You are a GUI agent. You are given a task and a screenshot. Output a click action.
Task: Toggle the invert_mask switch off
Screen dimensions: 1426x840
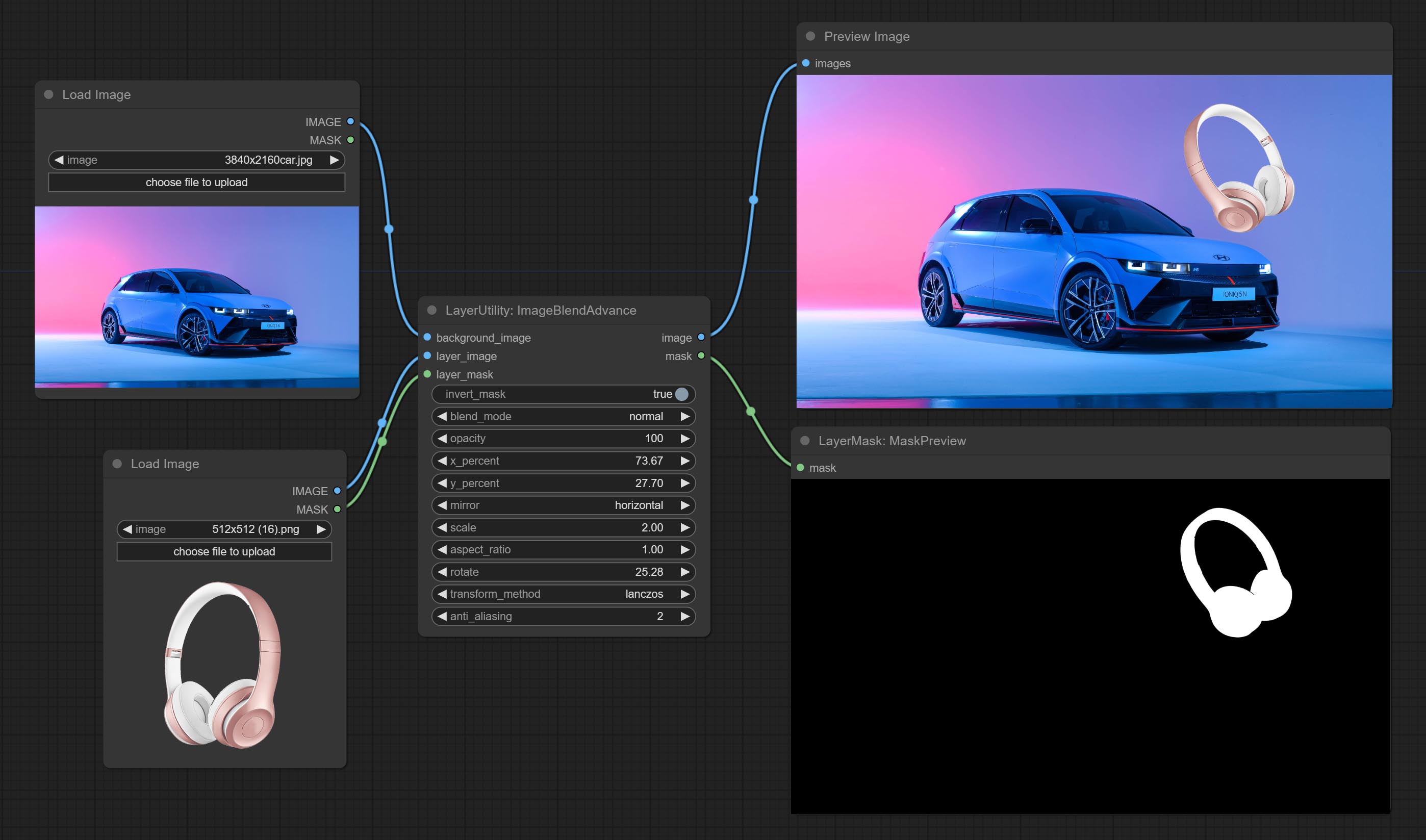tap(681, 394)
